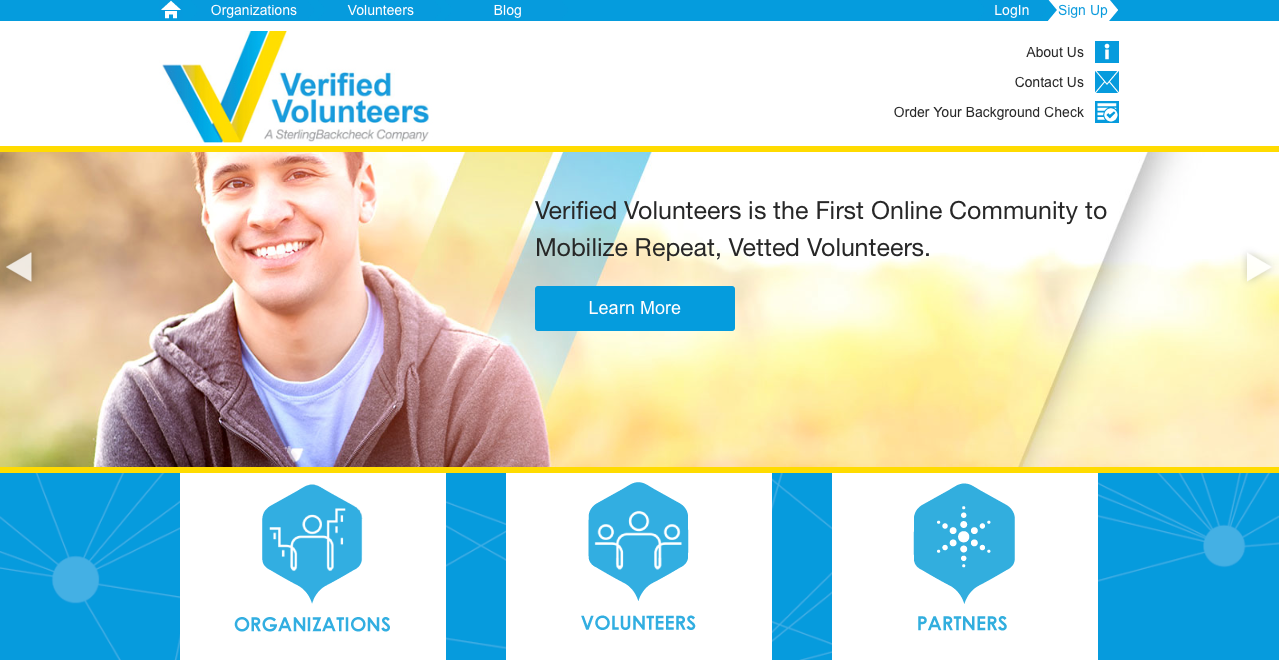
Task: Click the Verified Volunteers logo
Action: click(x=296, y=87)
